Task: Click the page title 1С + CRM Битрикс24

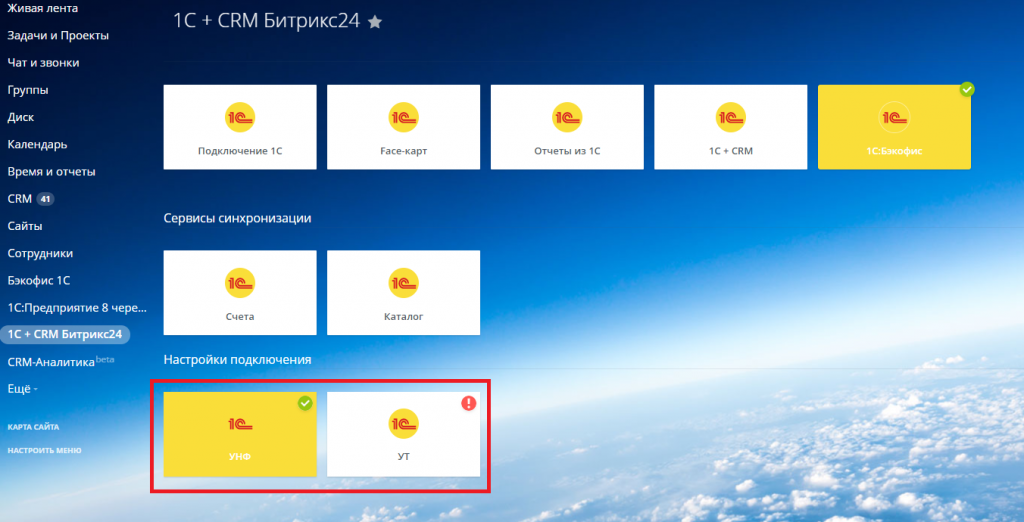Action: coord(266,21)
